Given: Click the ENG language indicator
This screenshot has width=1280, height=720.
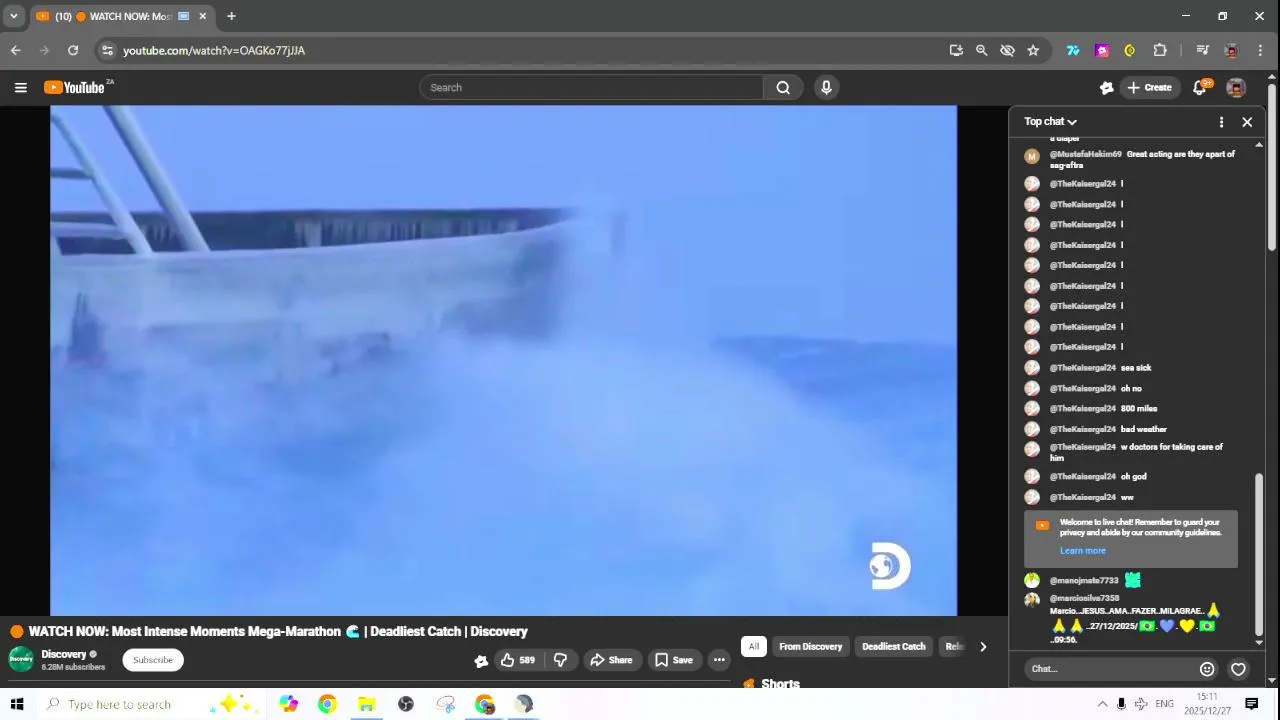Looking at the screenshot, I should pyautogui.click(x=1164, y=704).
